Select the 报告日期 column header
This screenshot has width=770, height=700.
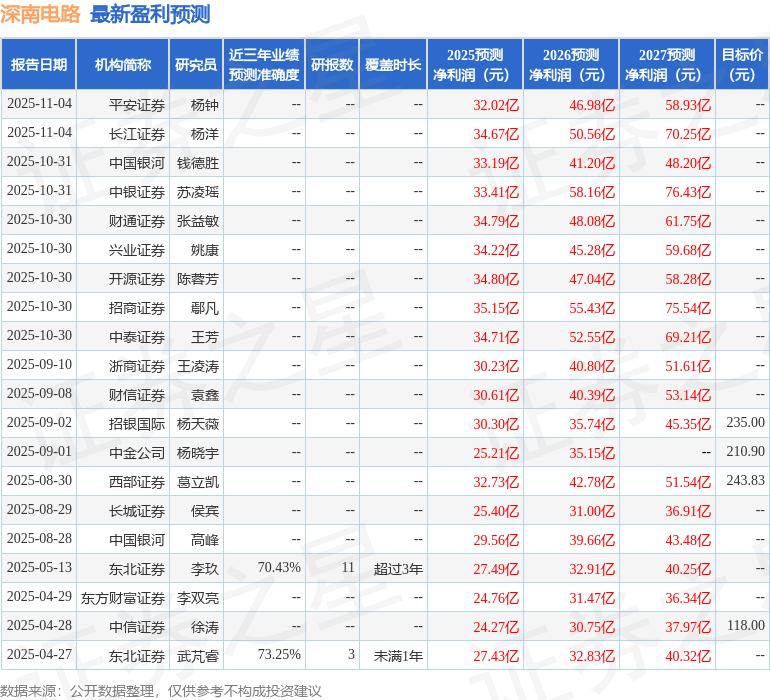39,65
